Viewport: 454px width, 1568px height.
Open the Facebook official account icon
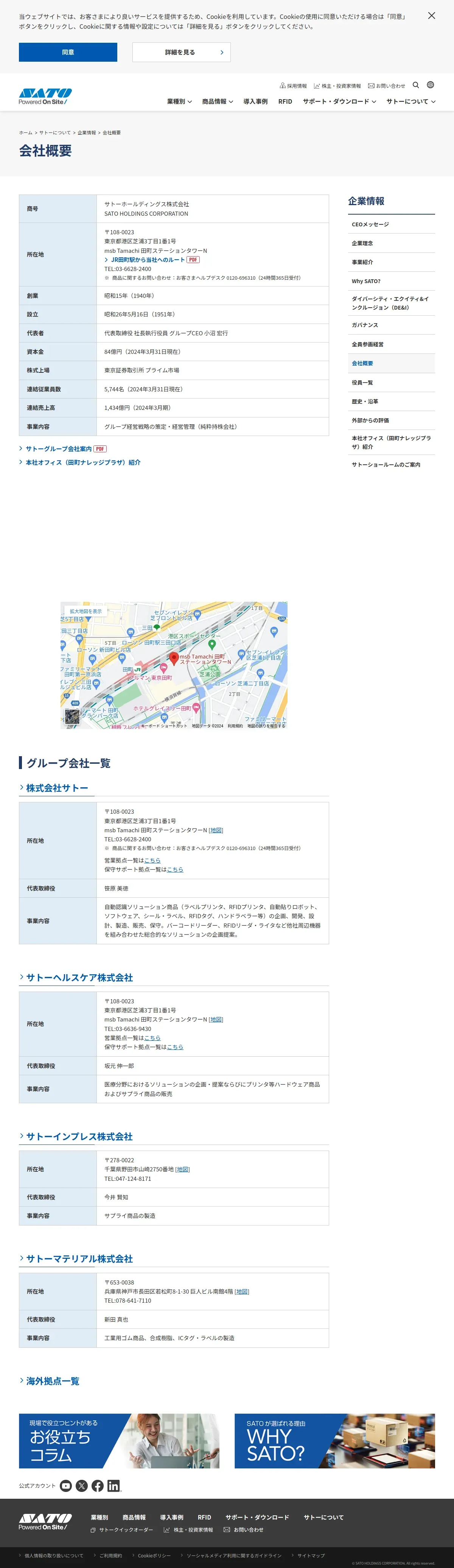click(98, 1486)
